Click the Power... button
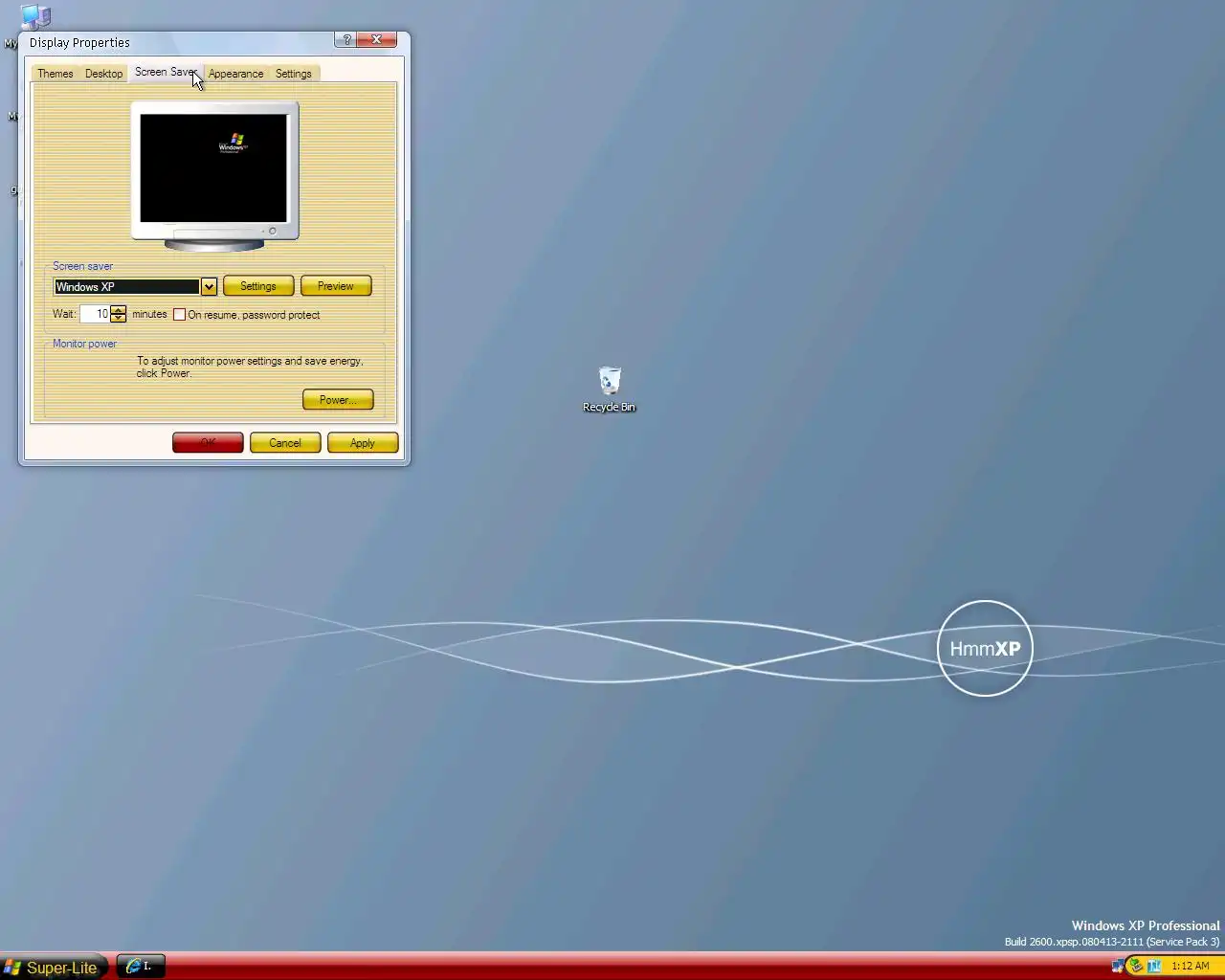Image resolution: width=1225 pixels, height=980 pixels. (338, 400)
